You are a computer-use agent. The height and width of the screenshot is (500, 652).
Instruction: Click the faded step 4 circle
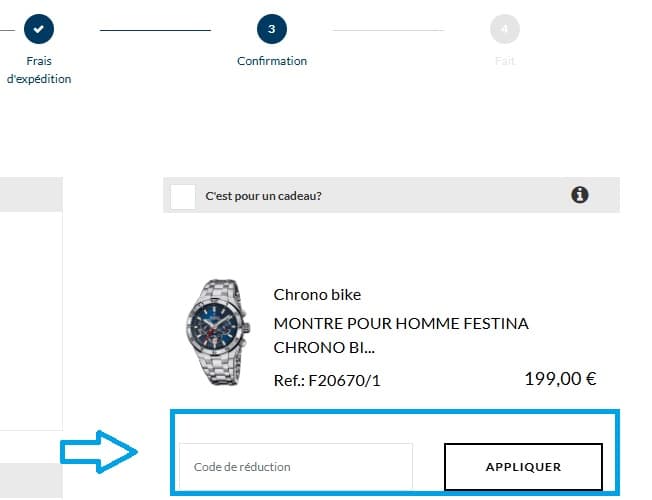(504, 30)
